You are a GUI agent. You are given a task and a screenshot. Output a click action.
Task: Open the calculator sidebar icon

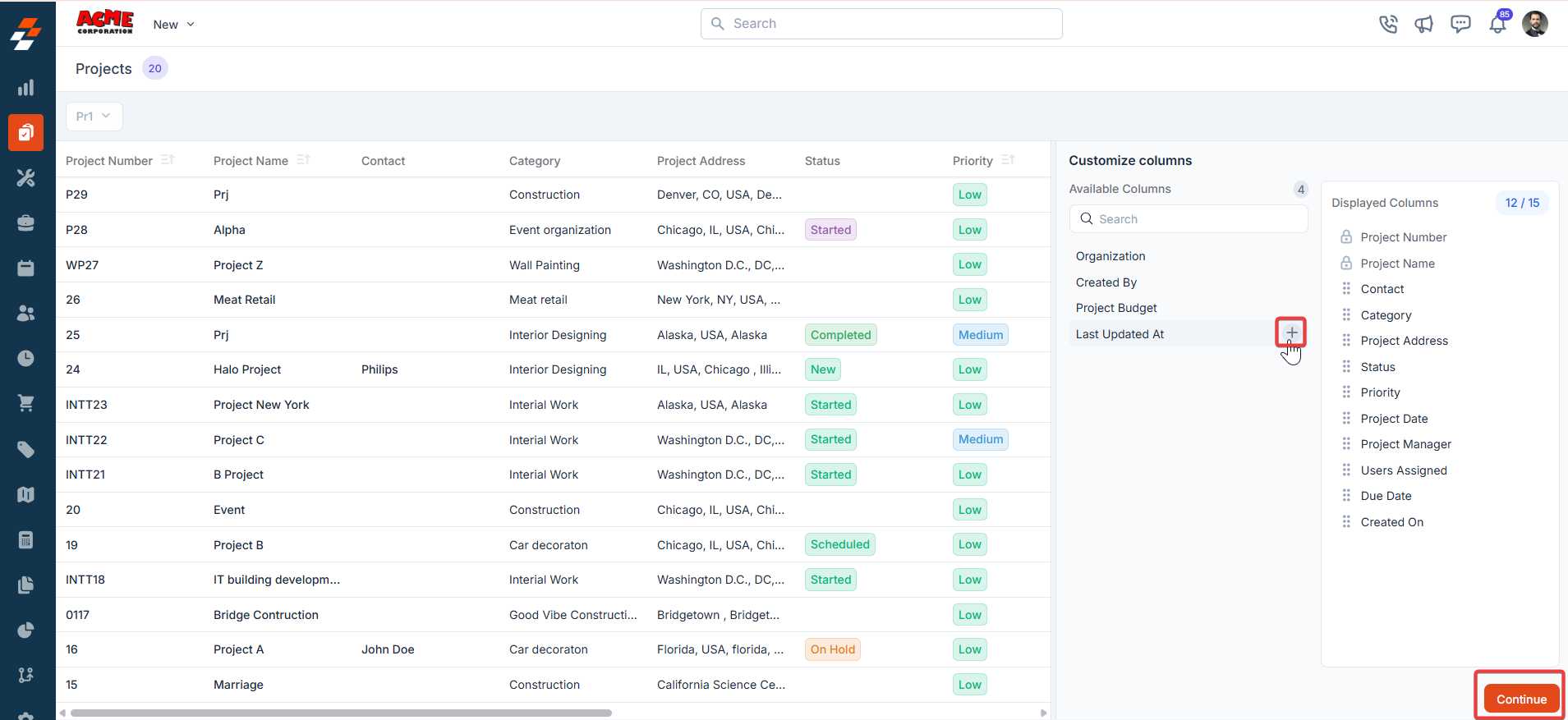point(26,539)
